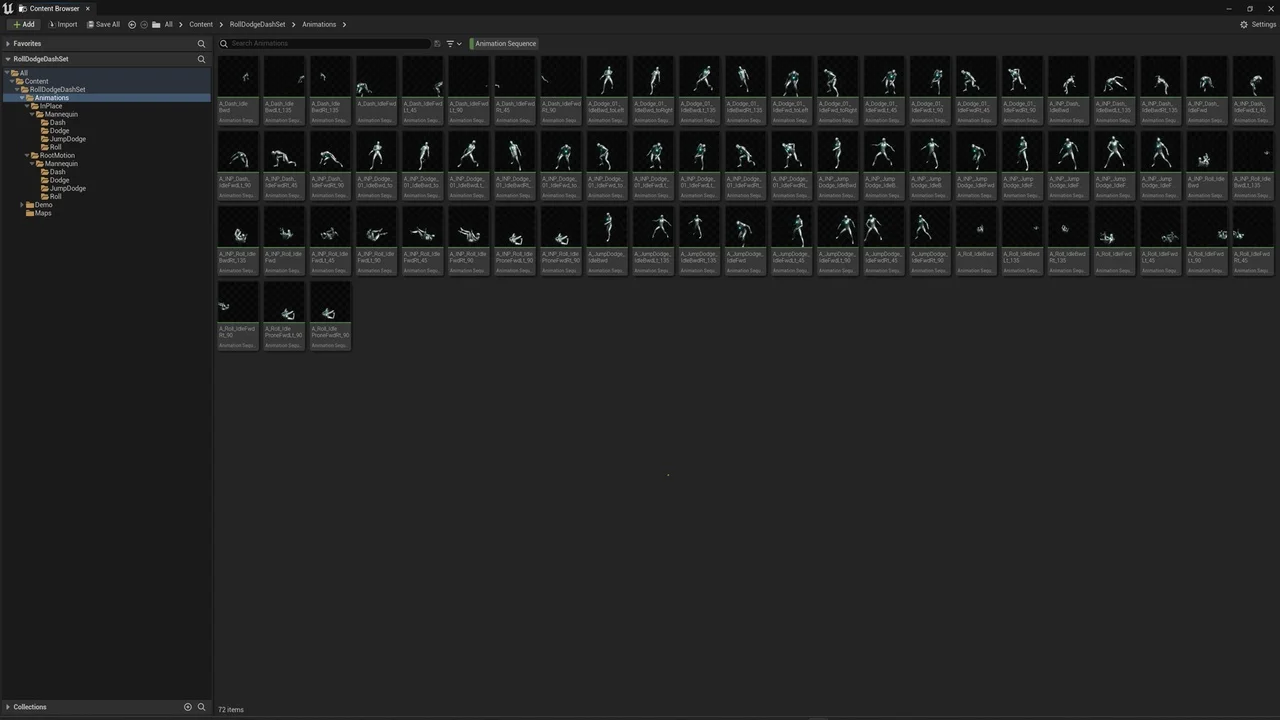Image resolution: width=1280 pixels, height=720 pixels.
Task: Expand the Collections panel
Action: coord(8,707)
